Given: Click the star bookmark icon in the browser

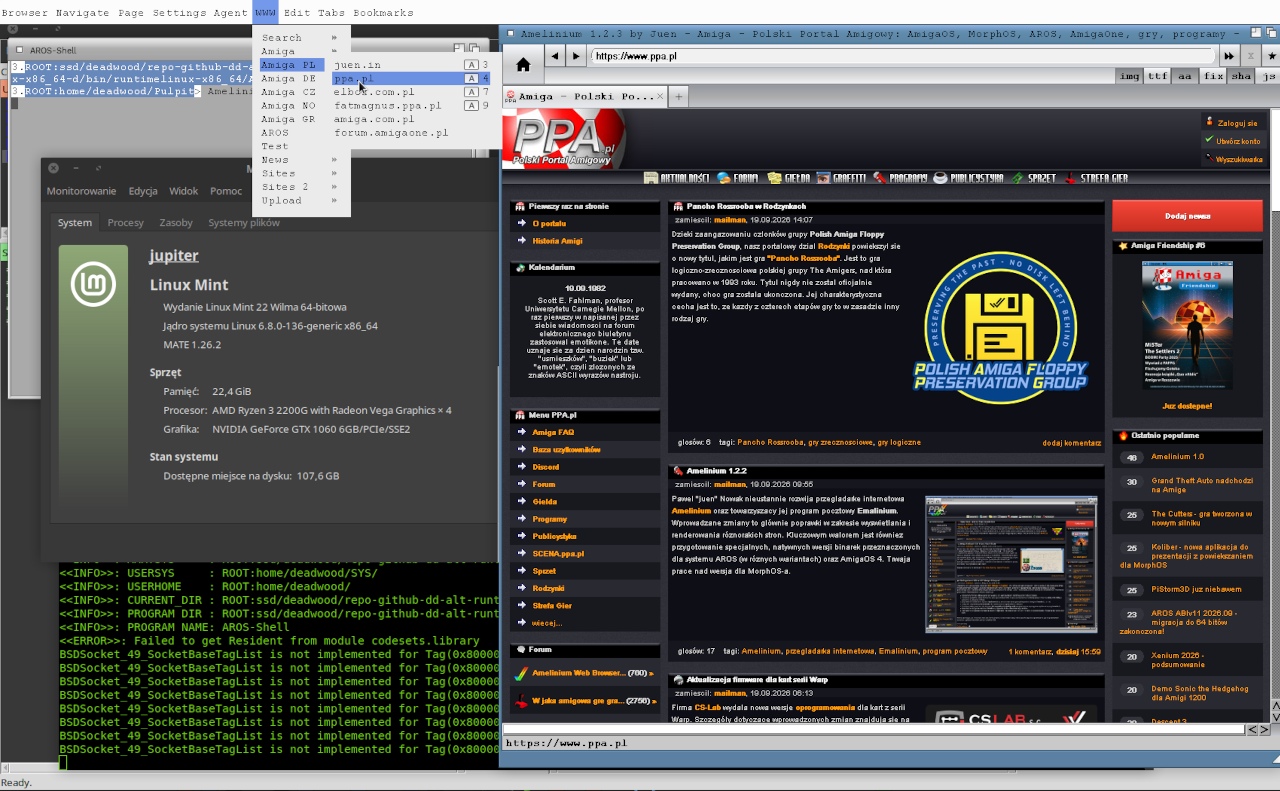Looking at the screenshot, I should click(x=1271, y=56).
